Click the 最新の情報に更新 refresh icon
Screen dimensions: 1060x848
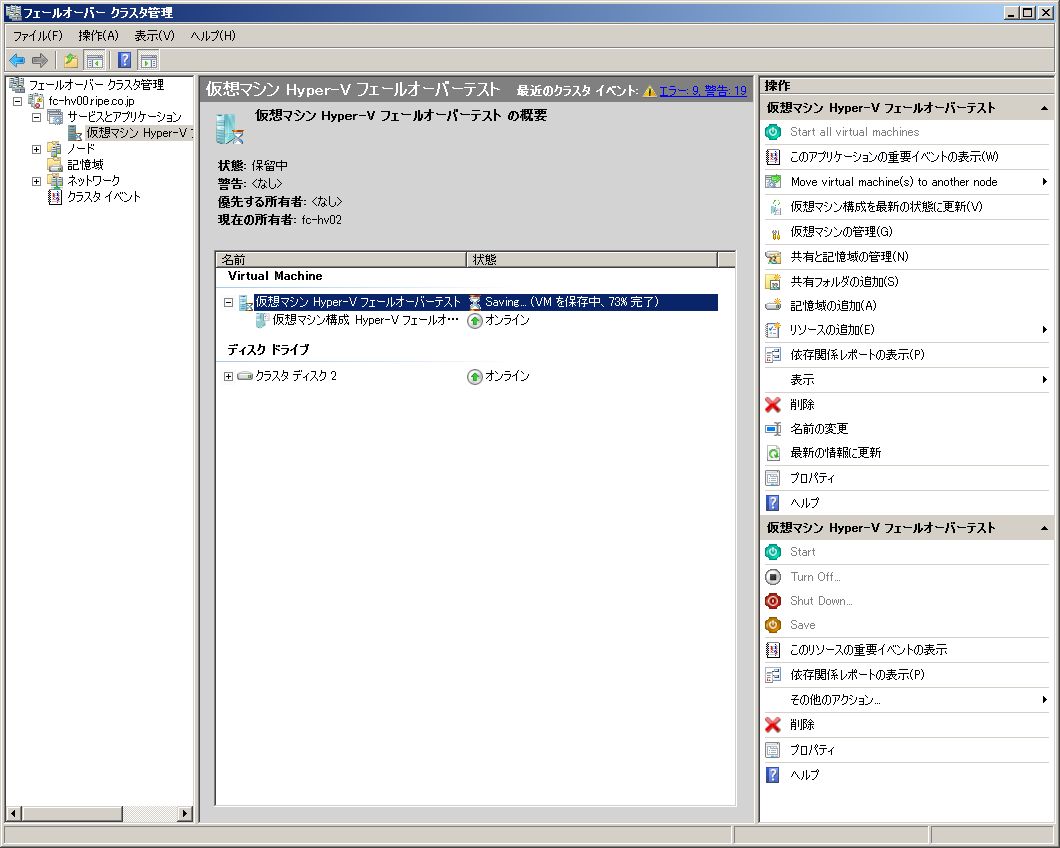pyautogui.click(x=773, y=453)
